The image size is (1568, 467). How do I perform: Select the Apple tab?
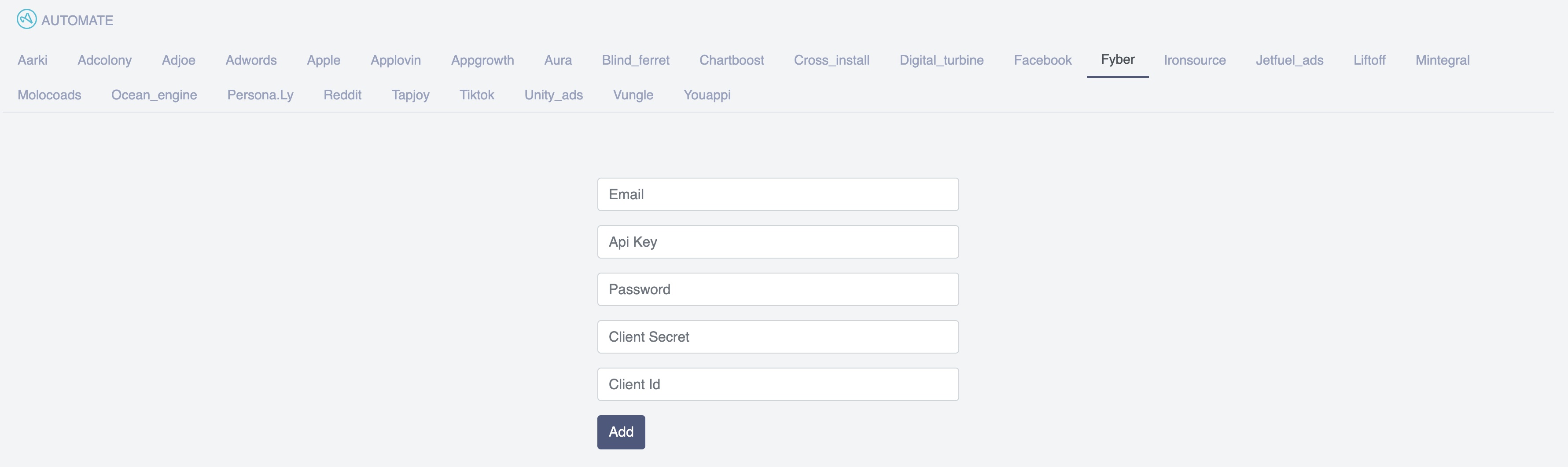point(324,60)
